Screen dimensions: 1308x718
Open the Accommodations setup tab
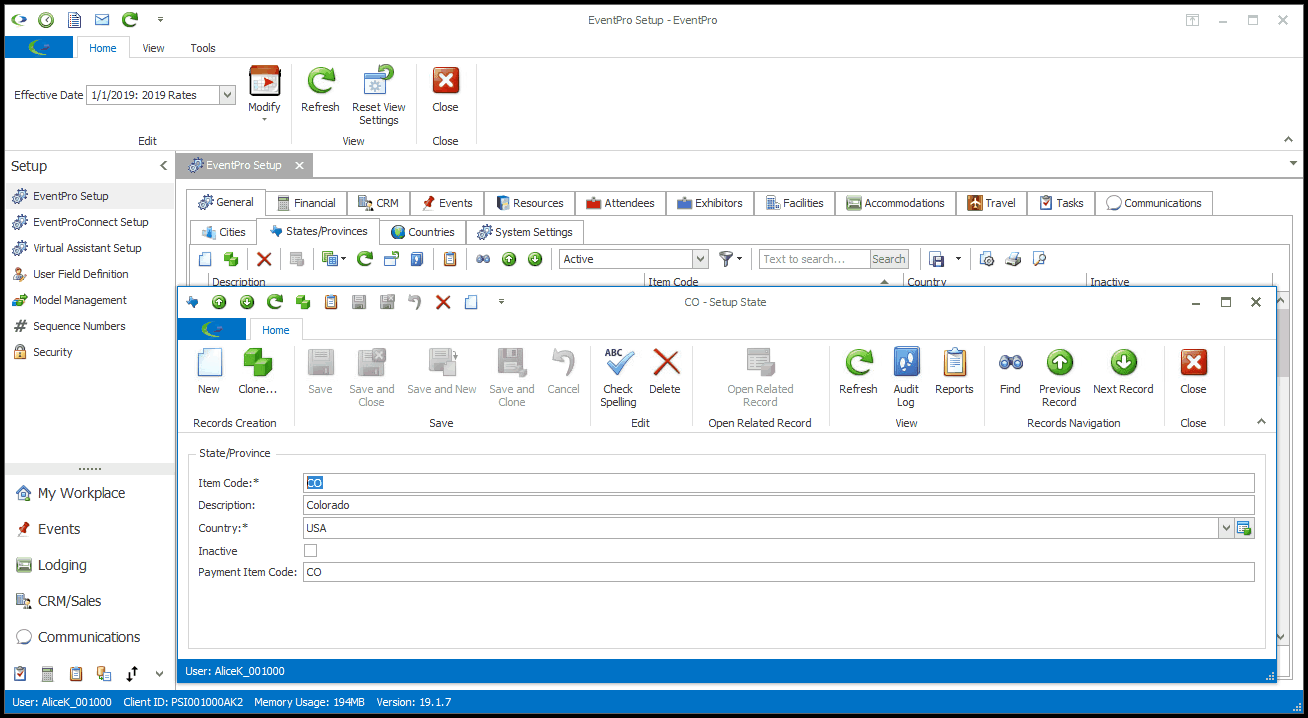coord(895,203)
